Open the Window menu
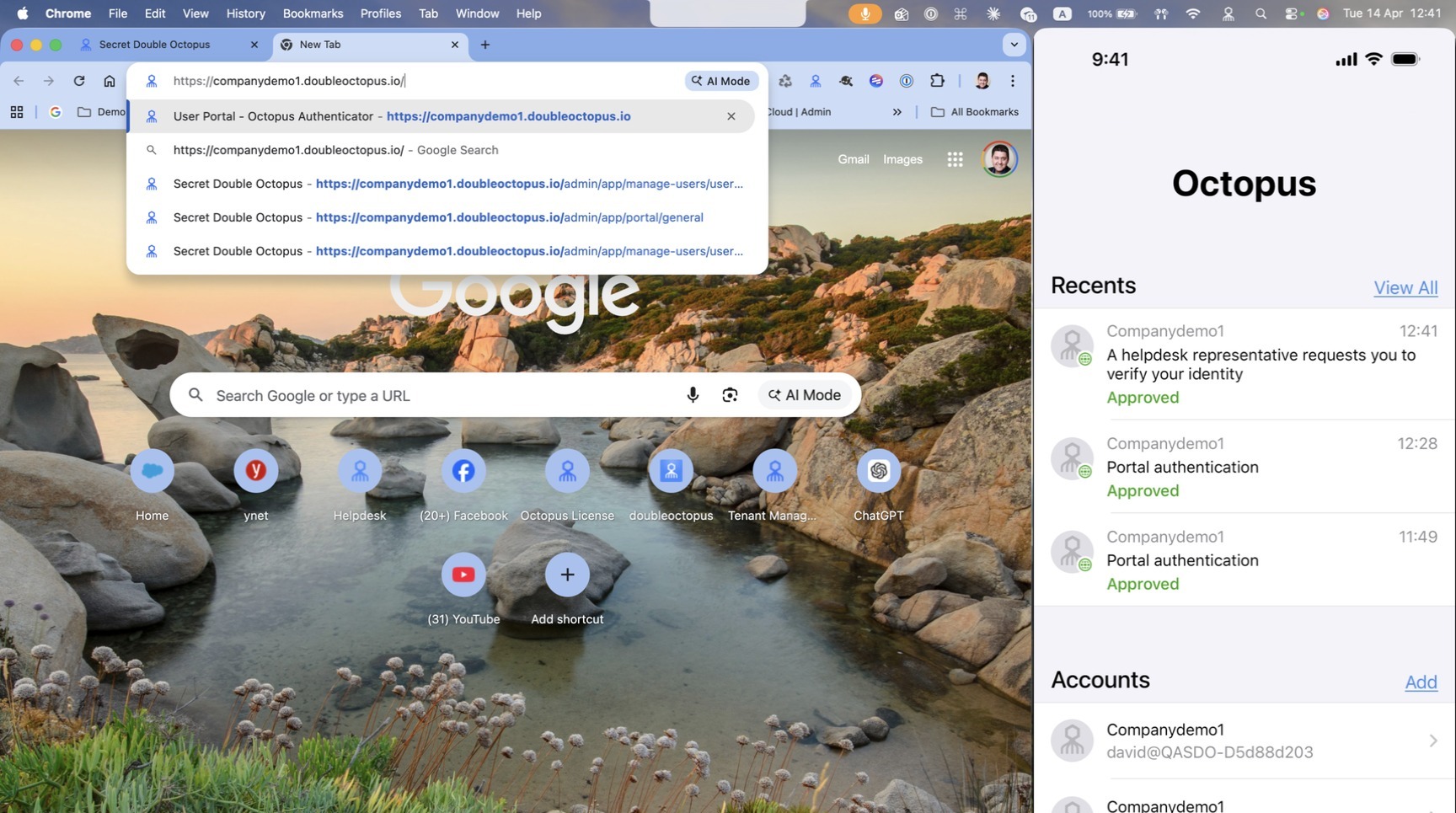This screenshot has height=813, width=1456. click(x=477, y=13)
